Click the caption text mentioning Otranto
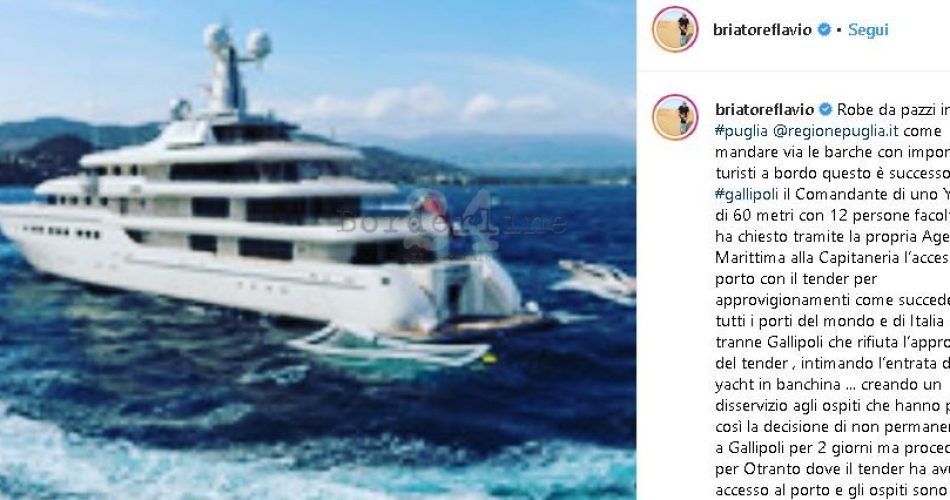 [832, 469]
